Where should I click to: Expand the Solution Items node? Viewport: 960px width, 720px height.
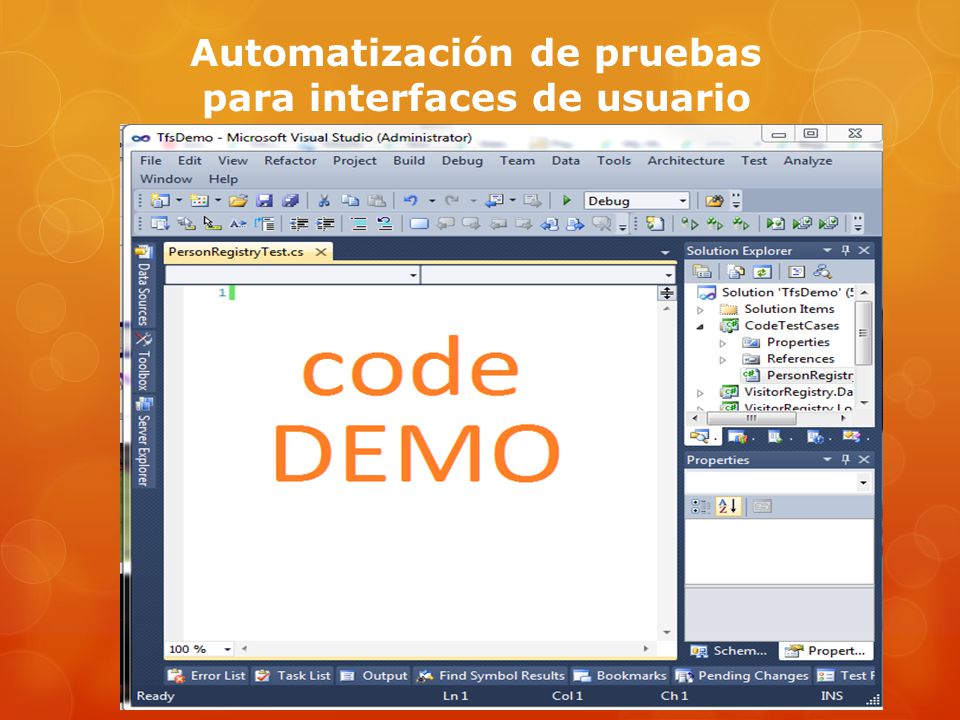point(701,310)
